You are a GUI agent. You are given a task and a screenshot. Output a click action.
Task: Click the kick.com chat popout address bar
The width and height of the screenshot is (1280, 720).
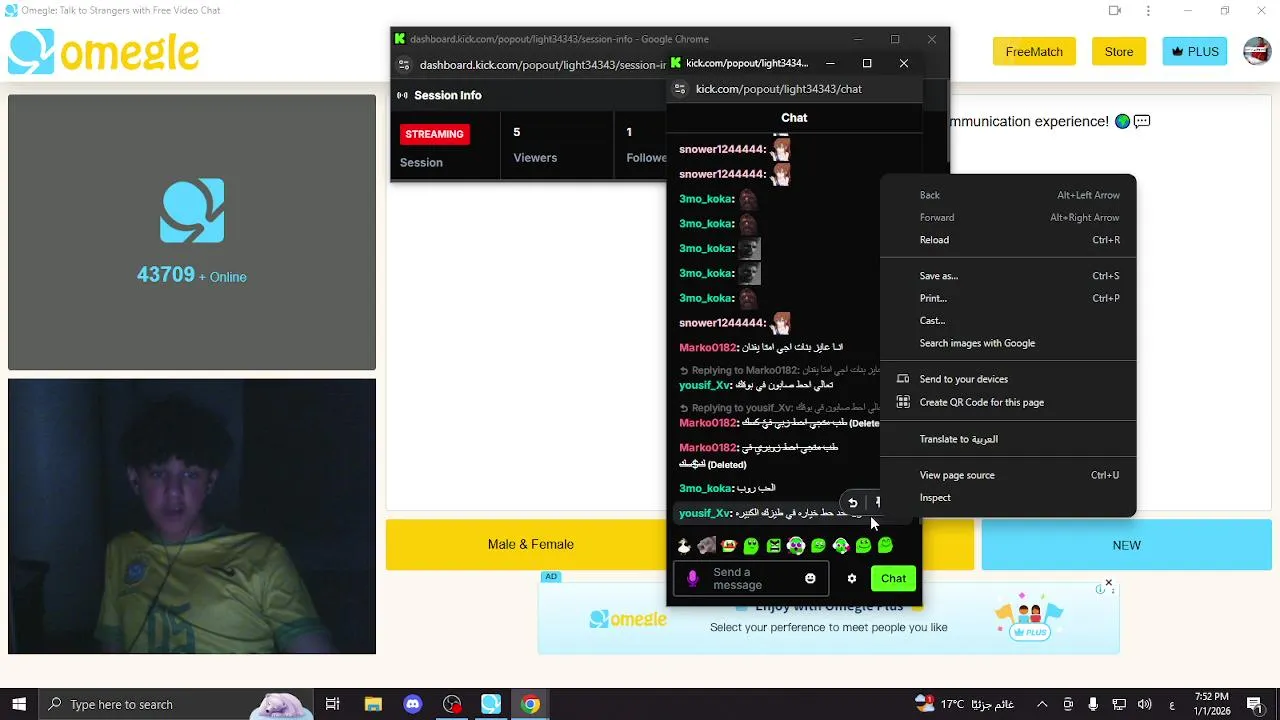(779, 89)
